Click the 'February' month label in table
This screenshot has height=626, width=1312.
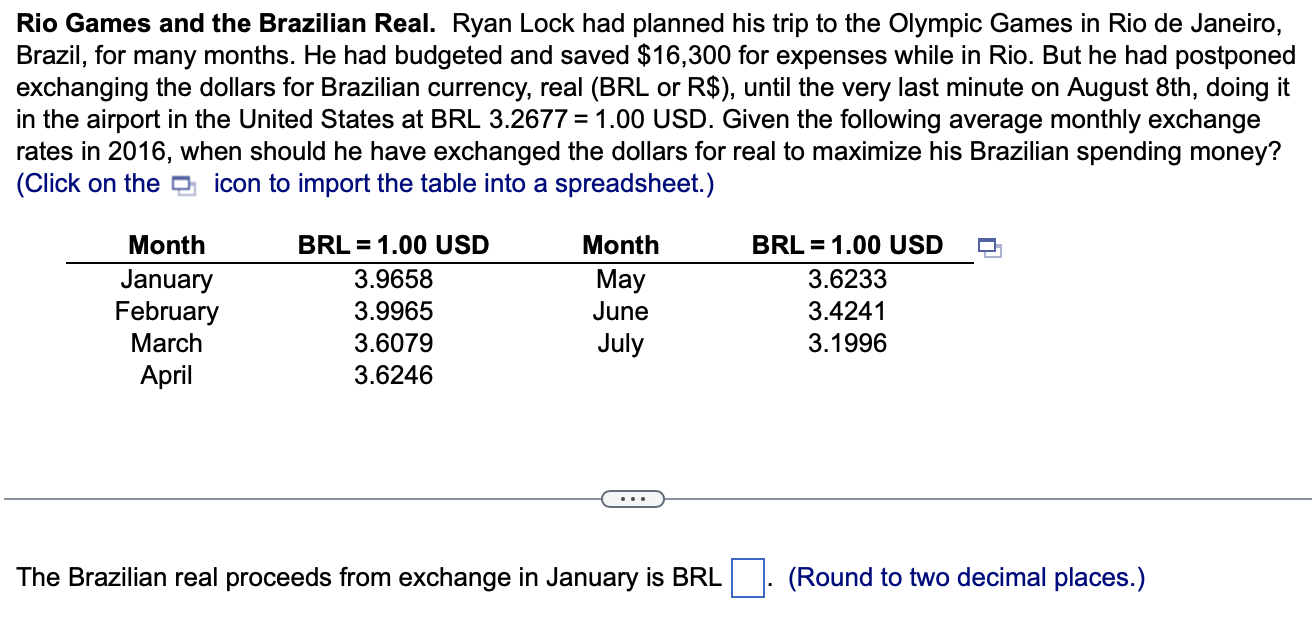(x=167, y=312)
